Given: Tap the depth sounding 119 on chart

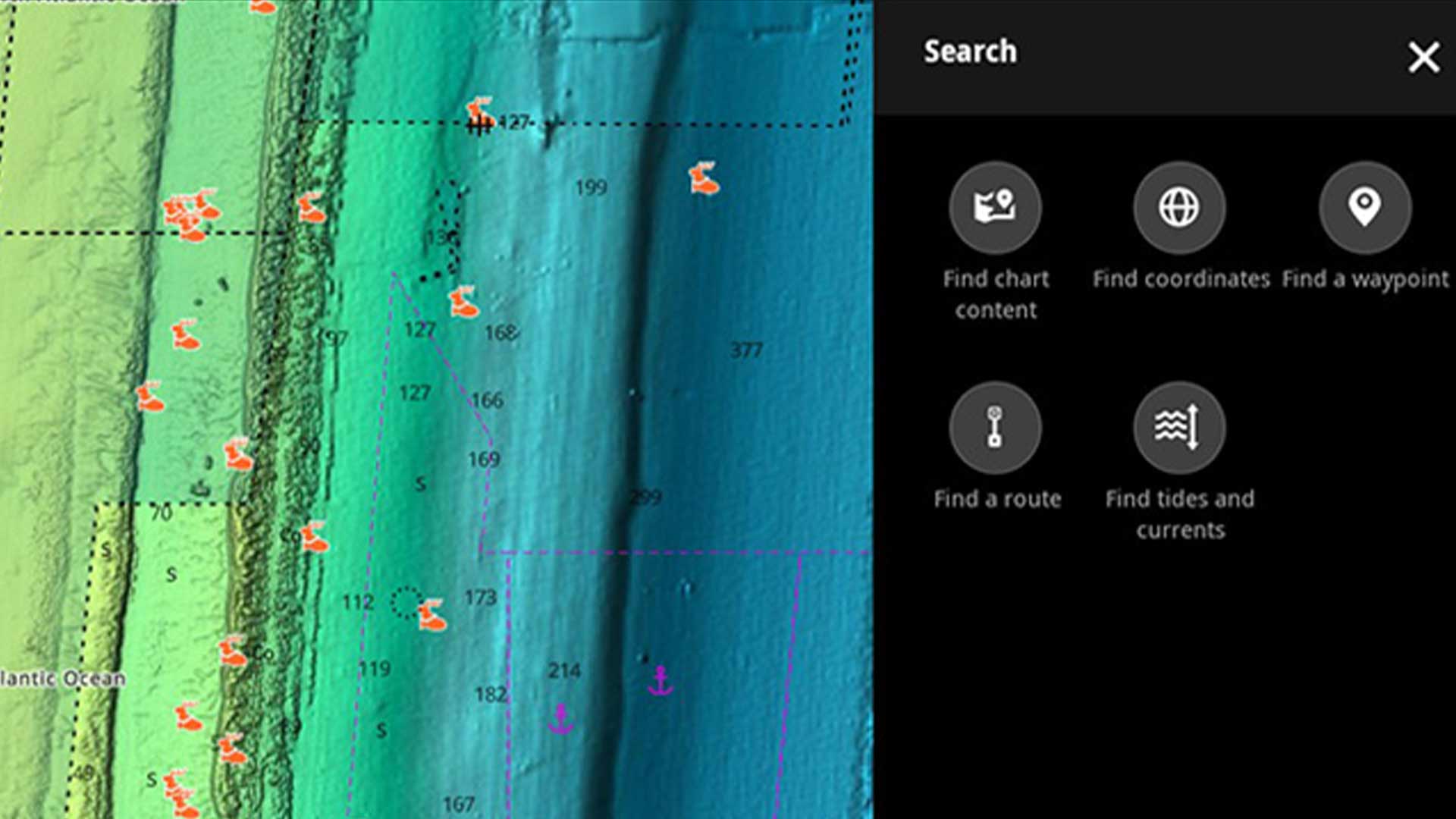Looking at the screenshot, I should [375, 669].
